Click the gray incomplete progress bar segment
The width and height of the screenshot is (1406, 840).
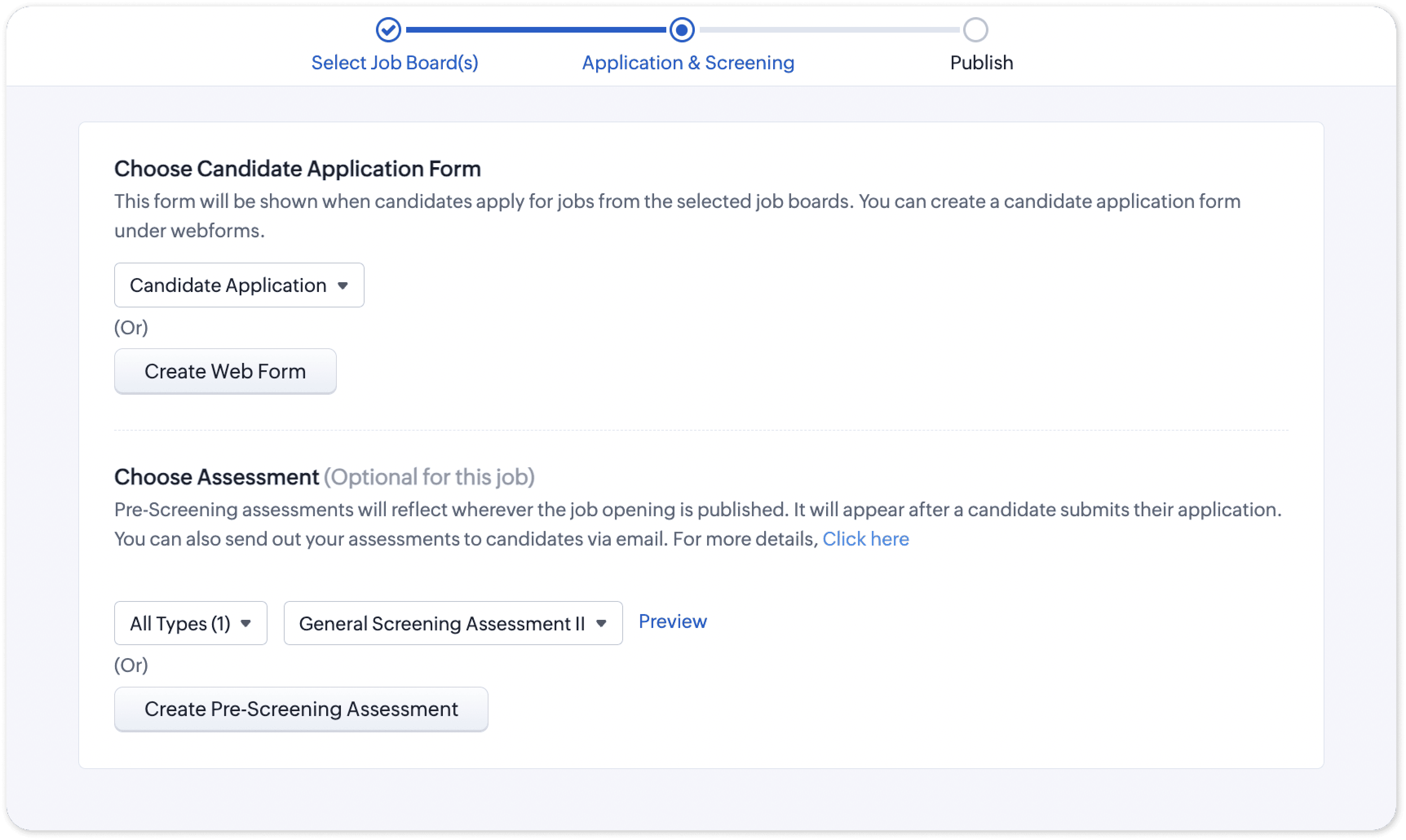829,30
